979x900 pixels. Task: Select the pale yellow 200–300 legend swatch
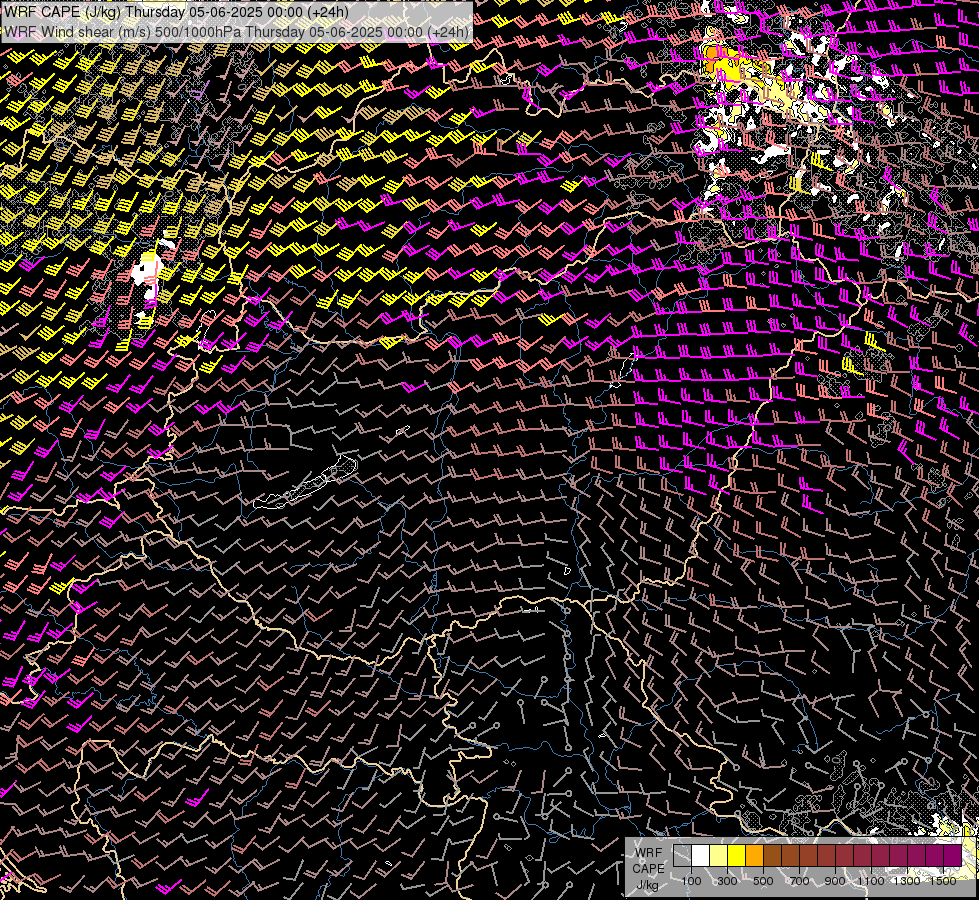point(719,856)
